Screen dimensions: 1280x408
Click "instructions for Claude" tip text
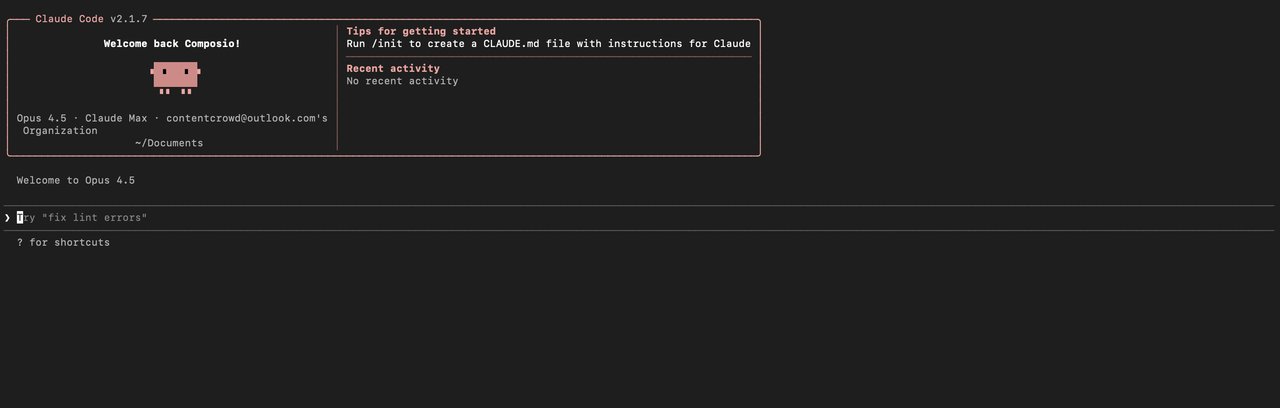(x=679, y=44)
